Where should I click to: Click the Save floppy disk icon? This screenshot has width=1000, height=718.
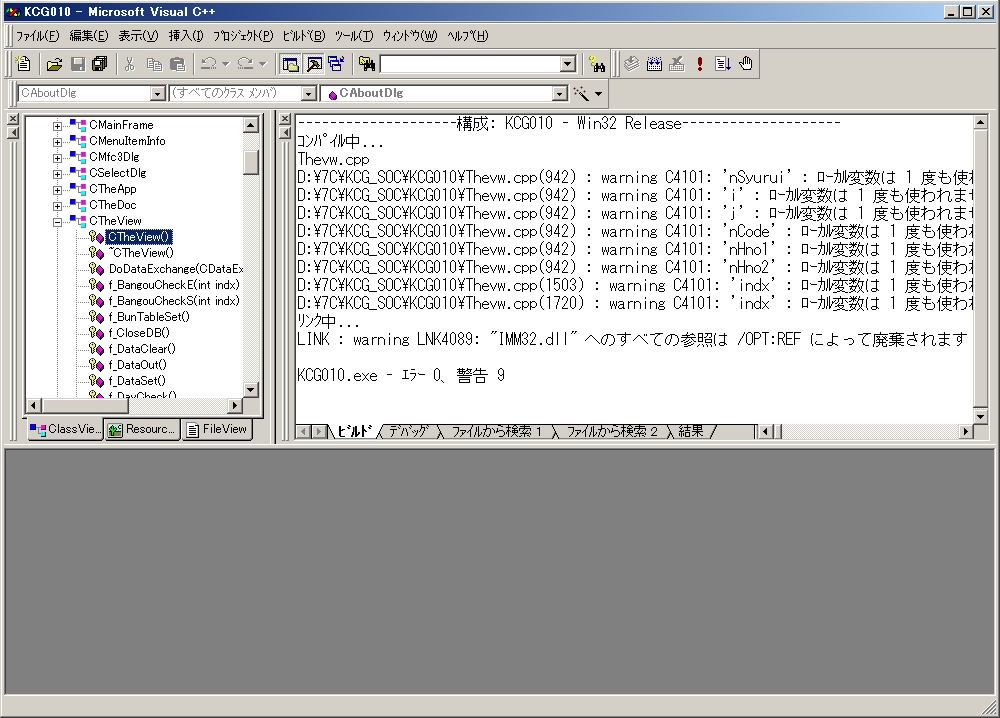click(78, 64)
